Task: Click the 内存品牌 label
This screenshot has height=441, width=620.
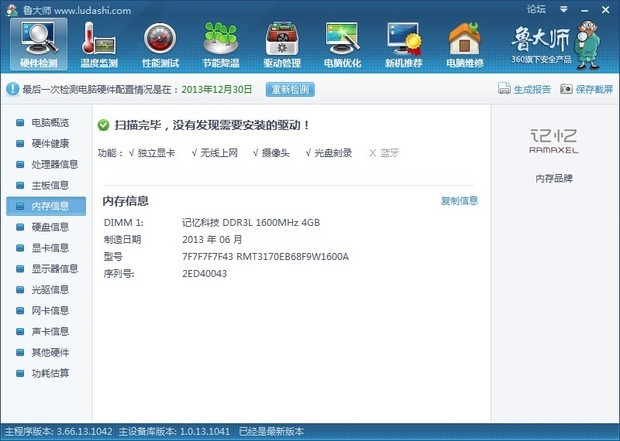Action: pyautogui.click(x=554, y=179)
